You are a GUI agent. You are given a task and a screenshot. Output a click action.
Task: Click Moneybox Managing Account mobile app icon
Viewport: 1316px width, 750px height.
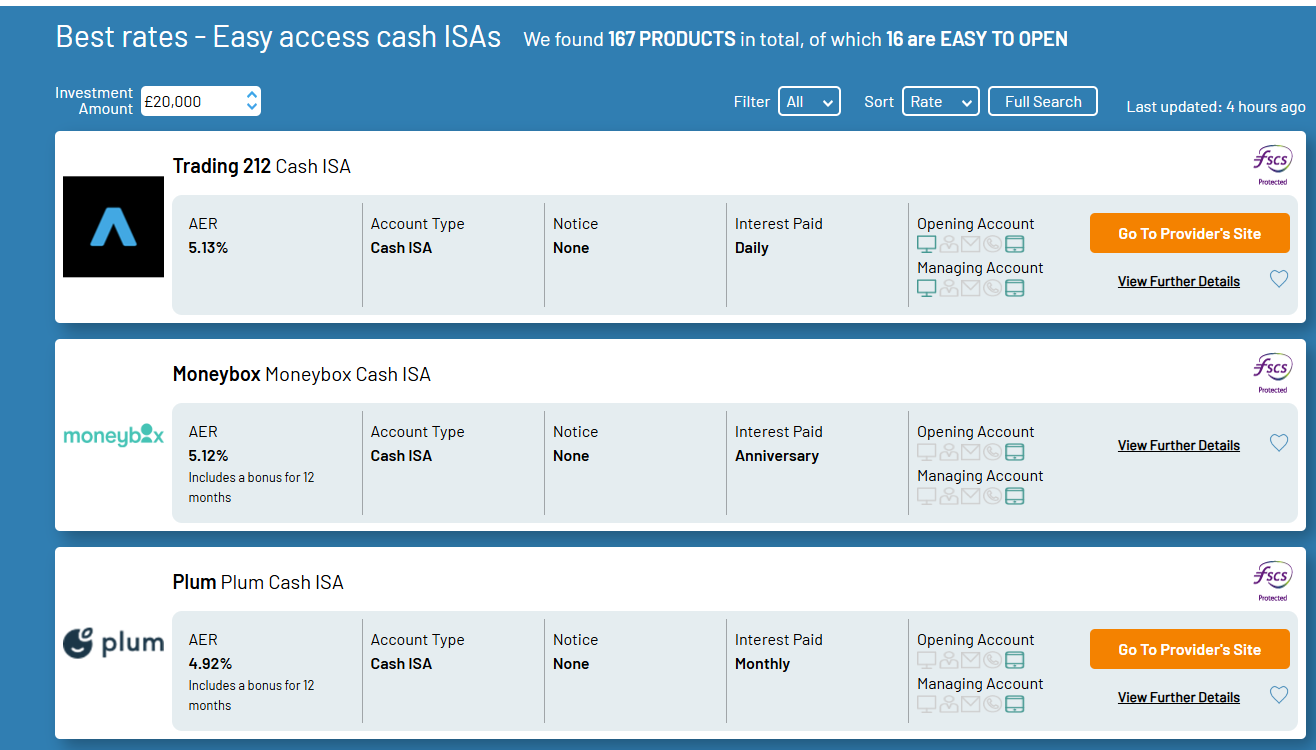pos(1015,496)
